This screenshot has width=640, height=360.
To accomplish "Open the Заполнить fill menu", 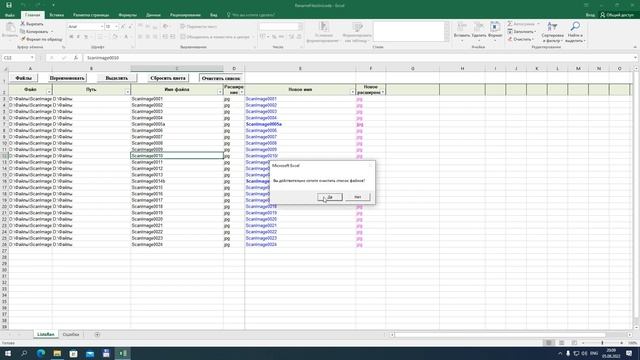I will pos(522,31).
